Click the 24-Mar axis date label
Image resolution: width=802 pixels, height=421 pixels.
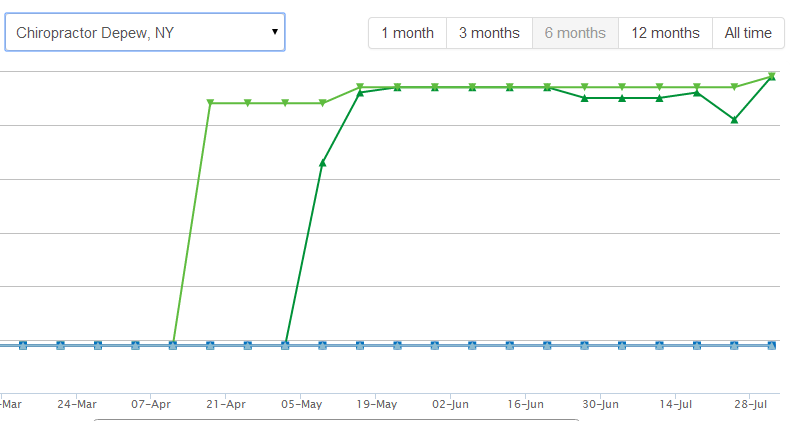point(77,405)
